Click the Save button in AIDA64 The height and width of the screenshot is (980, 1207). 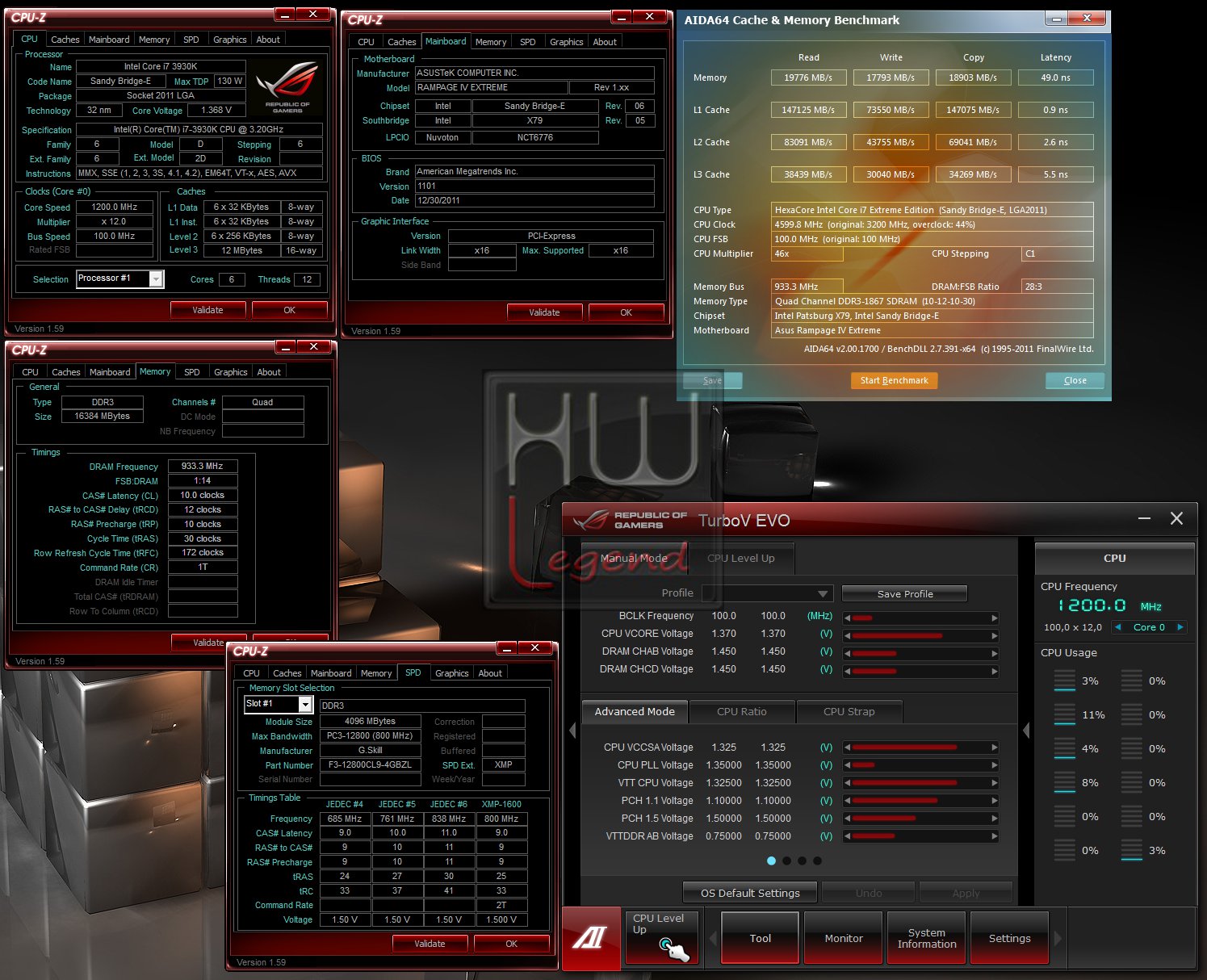pyautogui.click(x=712, y=380)
